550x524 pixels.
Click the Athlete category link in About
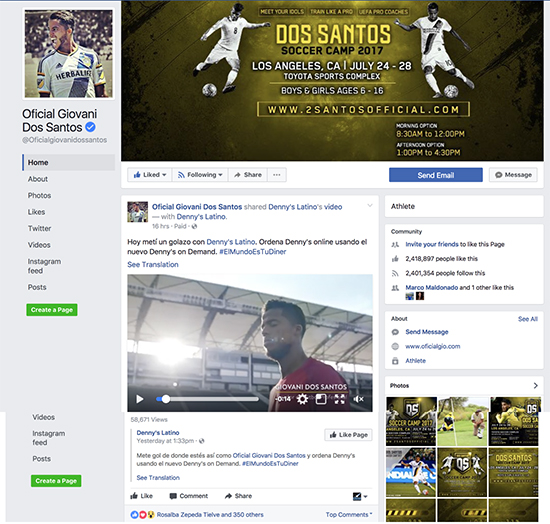click(415, 361)
